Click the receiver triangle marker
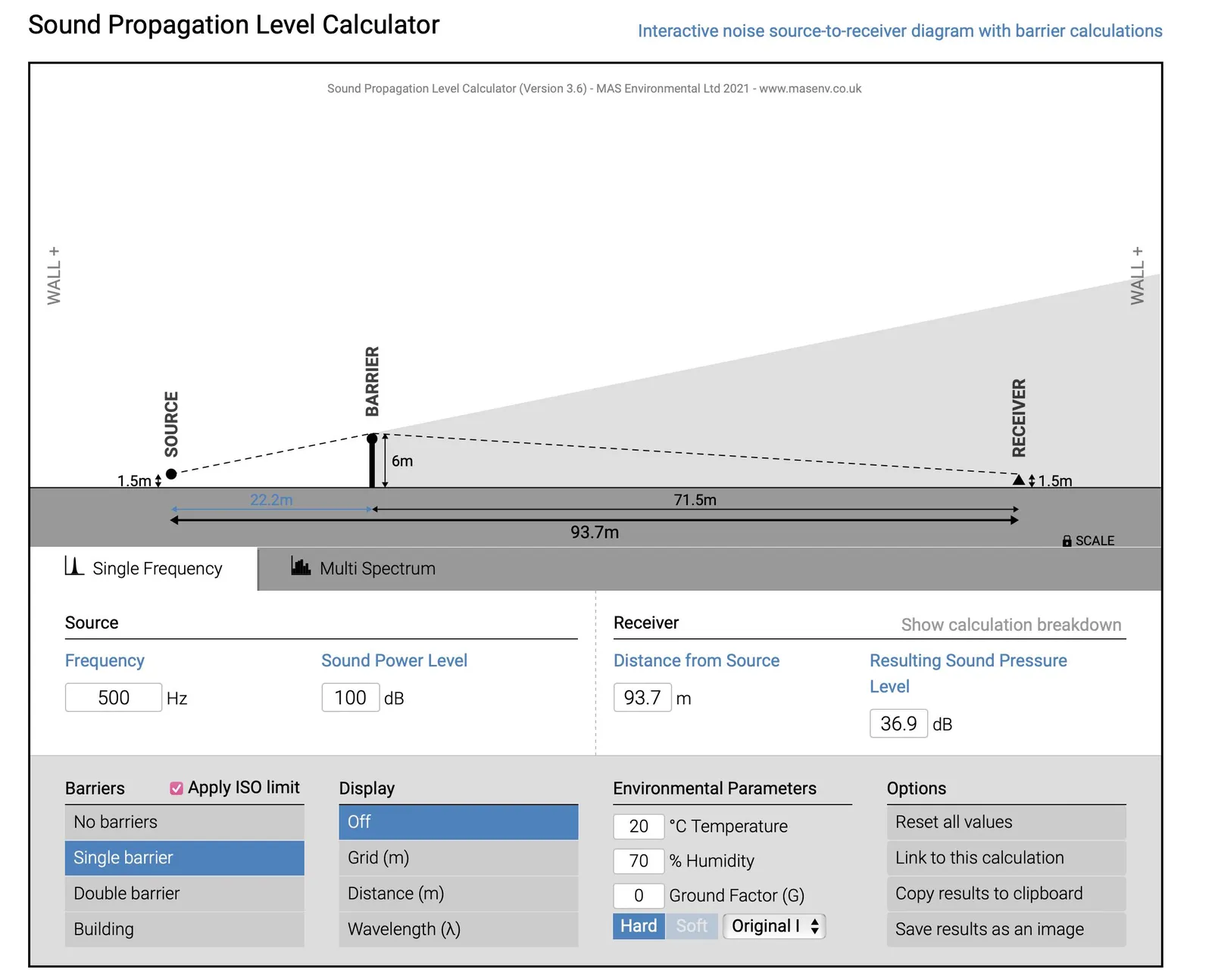This screenshot has height=980, width=1212. 1019,479
